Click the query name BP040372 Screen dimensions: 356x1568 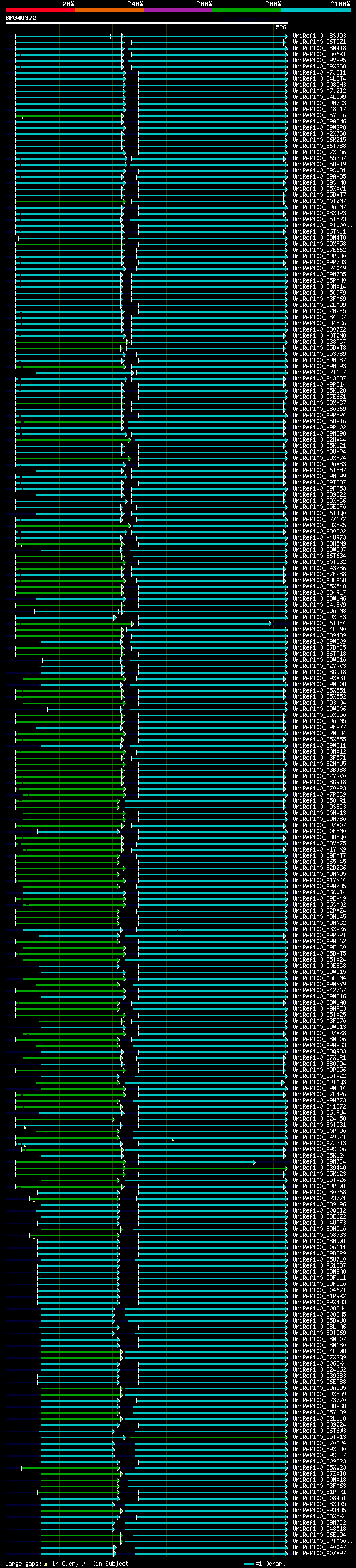click(21, 18)
